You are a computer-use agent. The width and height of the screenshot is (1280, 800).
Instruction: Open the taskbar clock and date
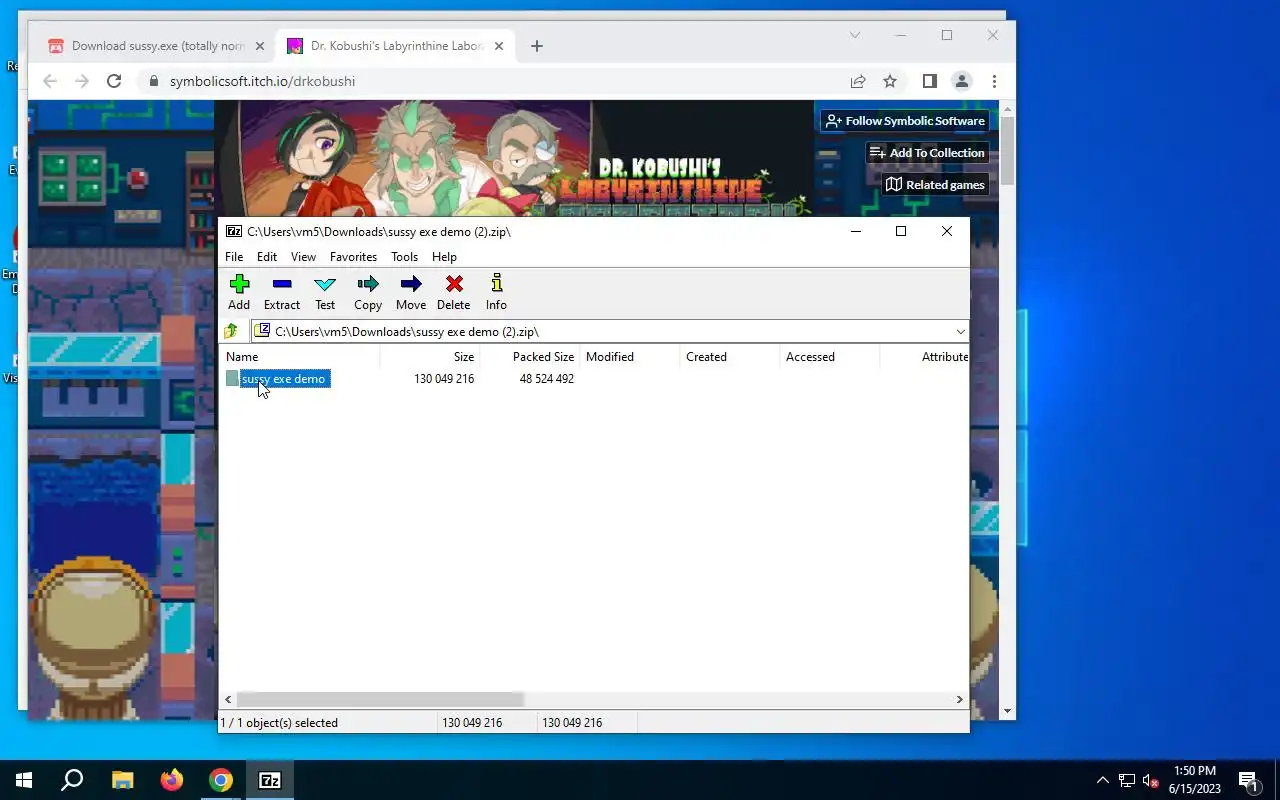[x=1195, y=780]
